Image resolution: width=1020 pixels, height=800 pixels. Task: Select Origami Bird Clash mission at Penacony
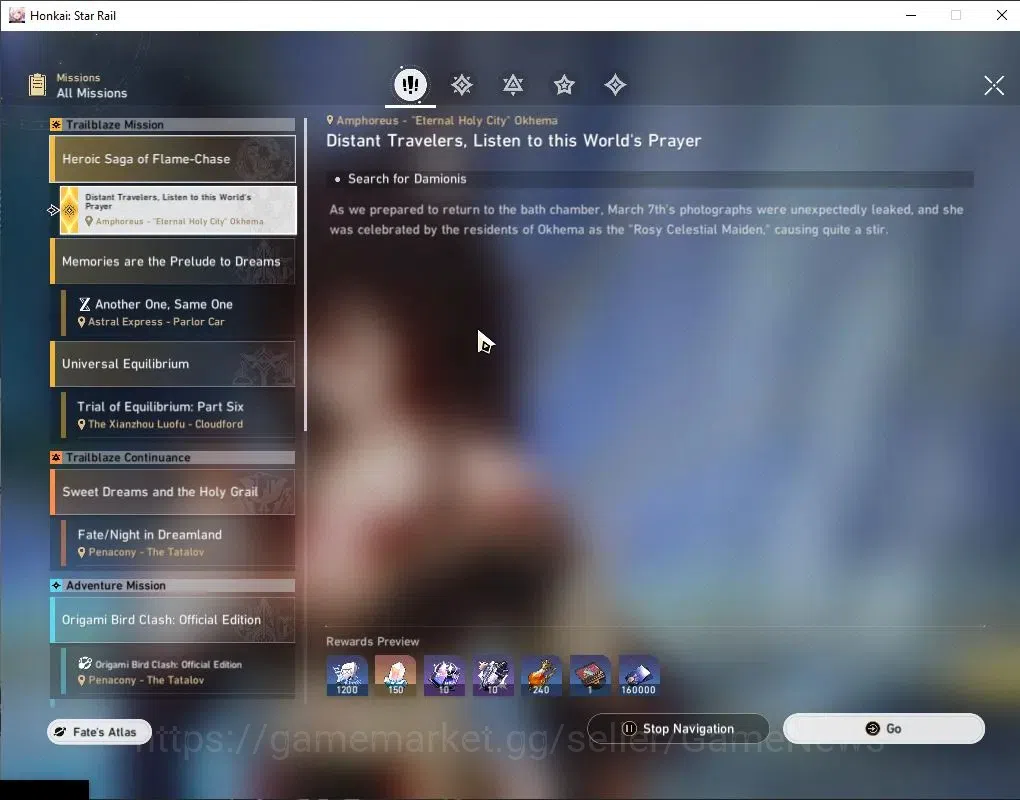point(178,671)
